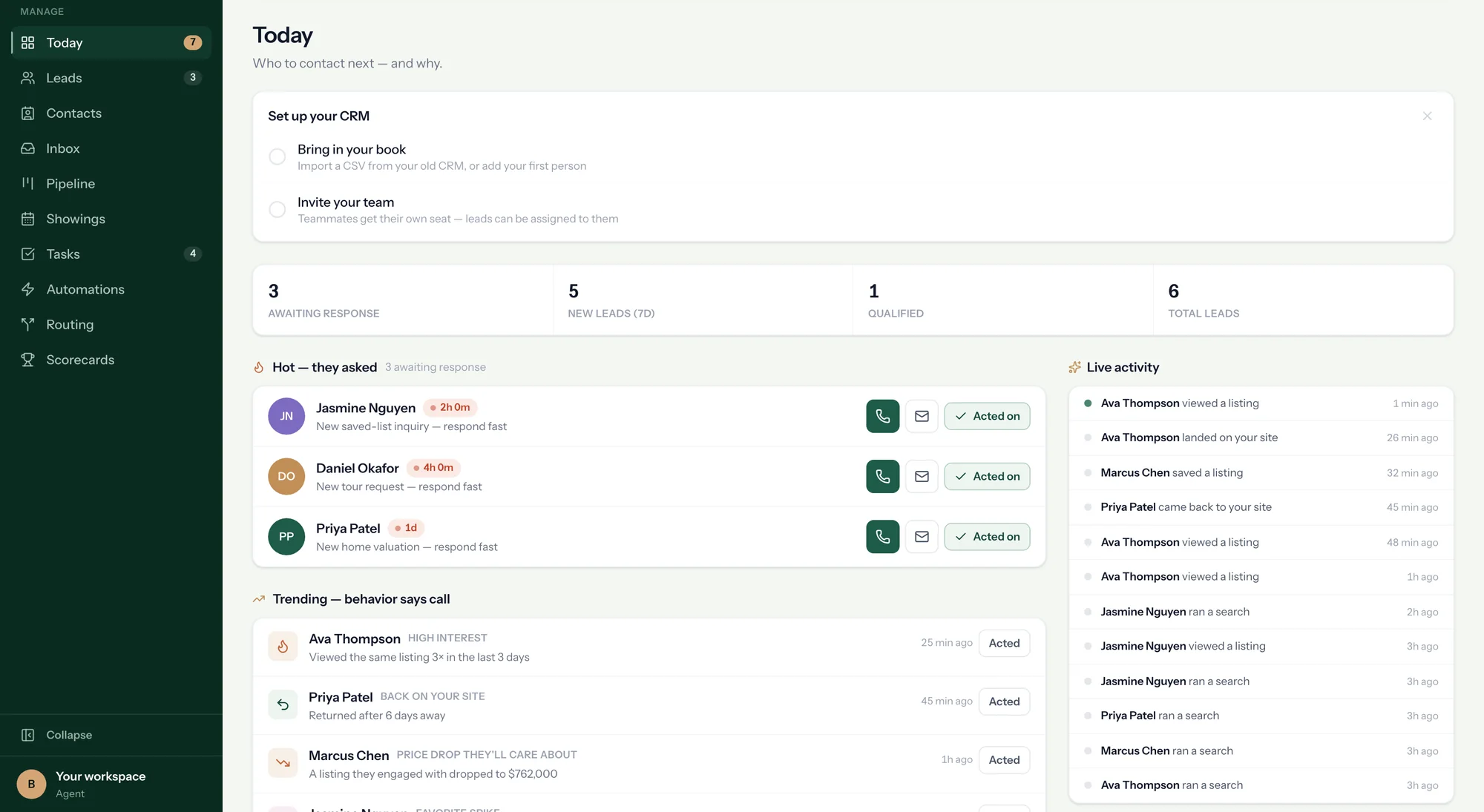Open the Inbox section

click(111, 148)
